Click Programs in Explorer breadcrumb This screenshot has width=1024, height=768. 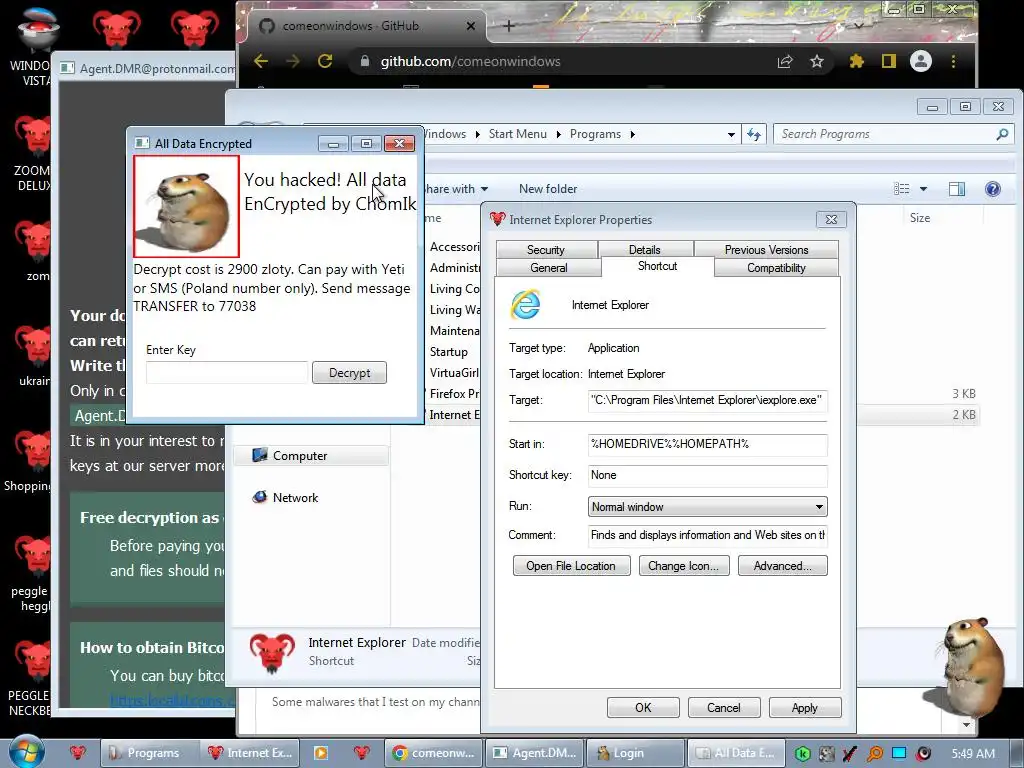point(595,134)
